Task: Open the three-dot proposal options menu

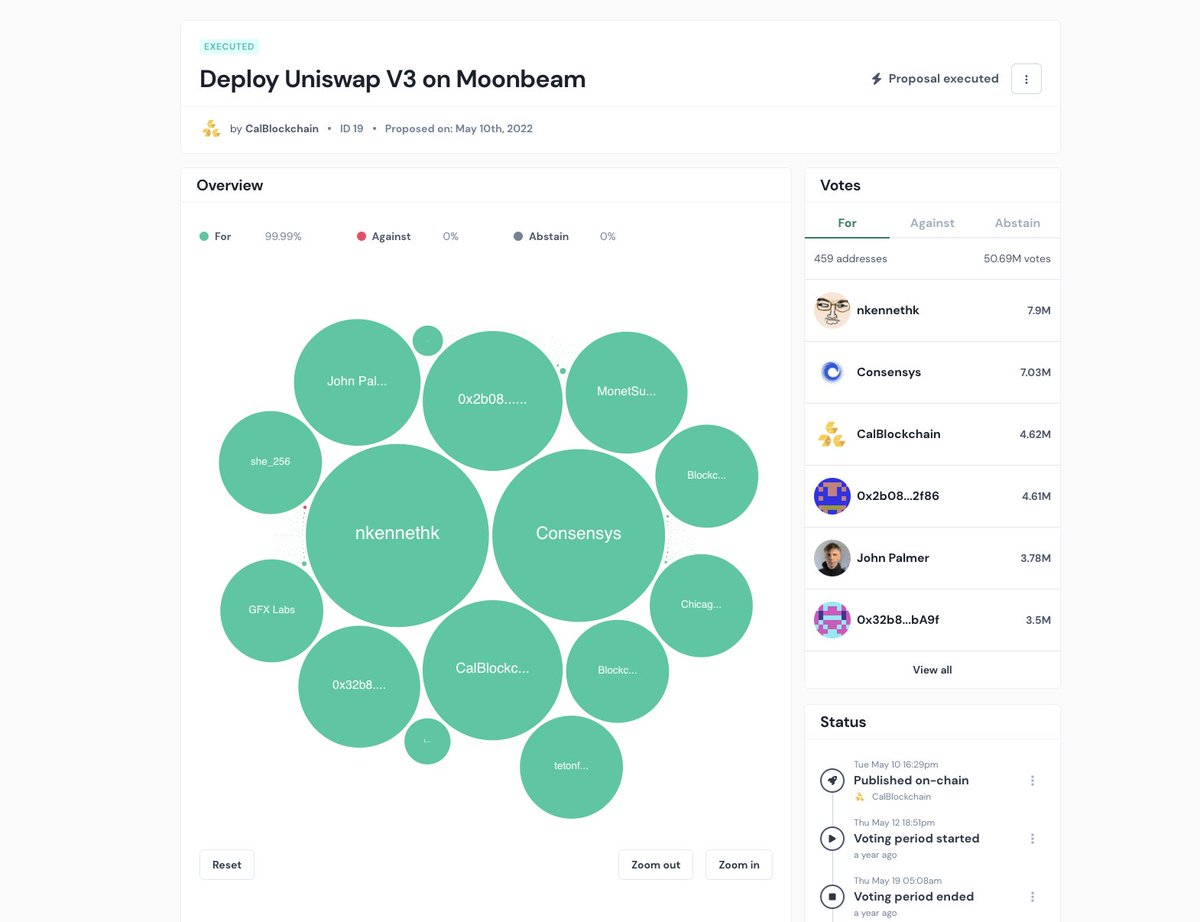Action: (1026, 79)
